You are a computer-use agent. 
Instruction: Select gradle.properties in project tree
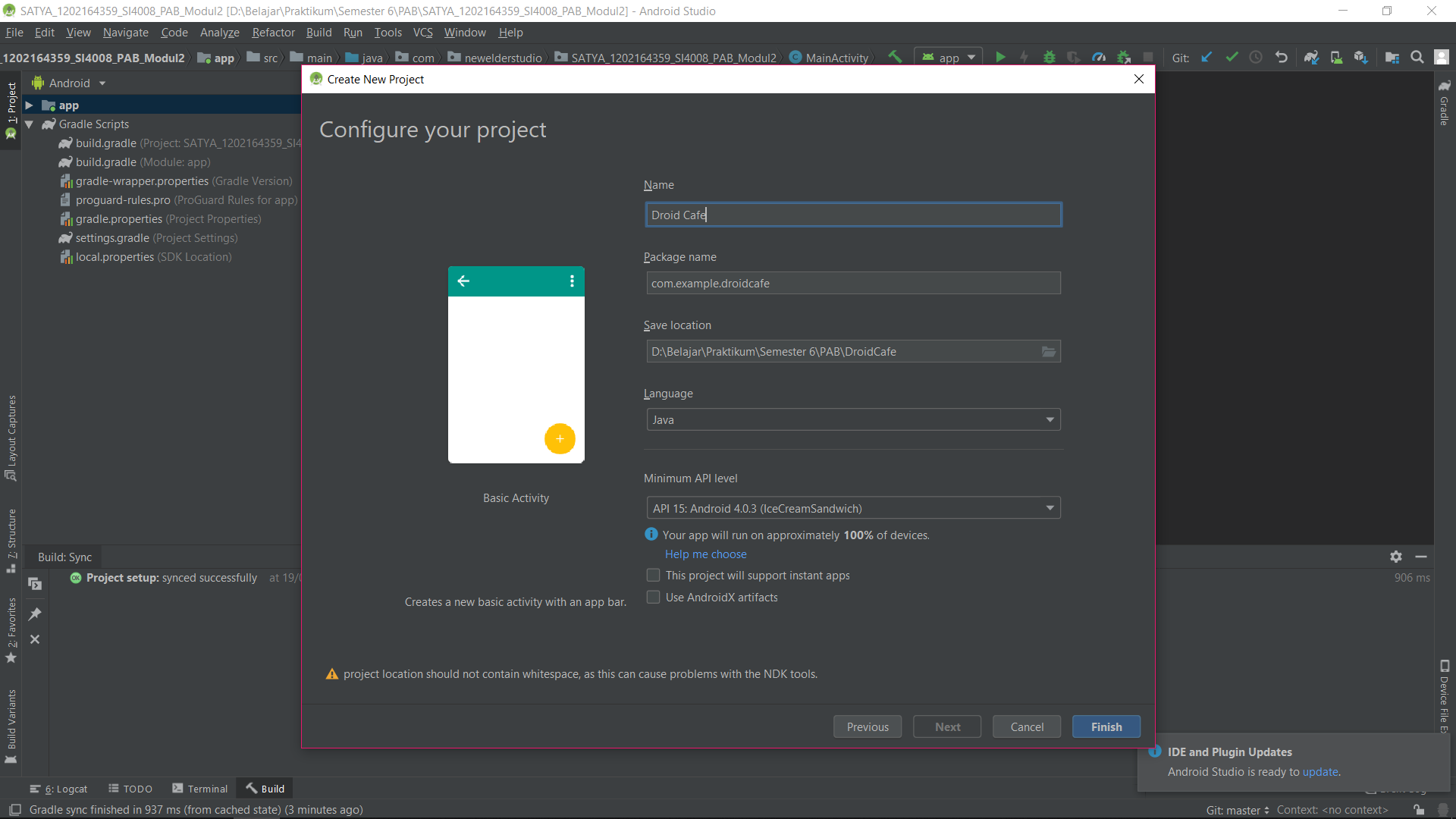tap(161, 219)
